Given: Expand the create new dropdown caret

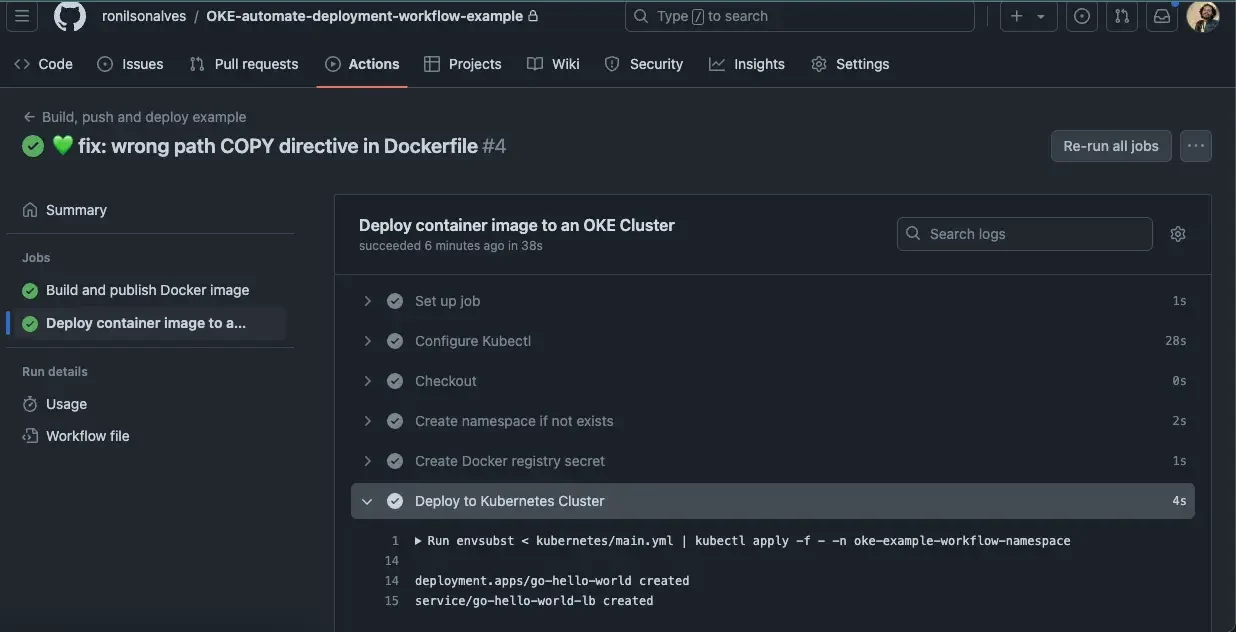Looking at the screenshot, I should [x=1041, y=16].
